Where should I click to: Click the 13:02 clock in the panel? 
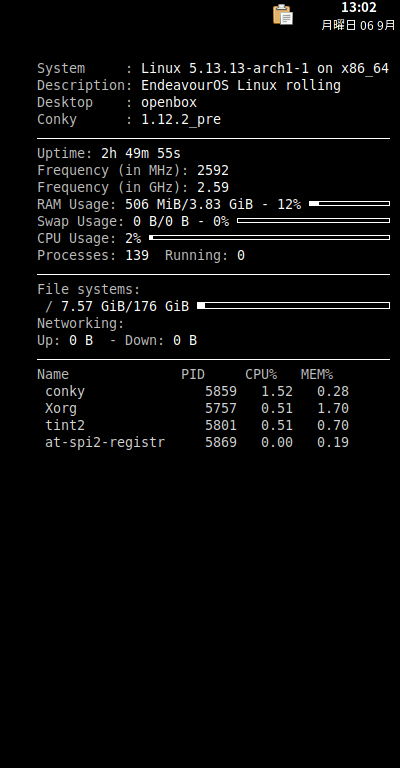358,8
